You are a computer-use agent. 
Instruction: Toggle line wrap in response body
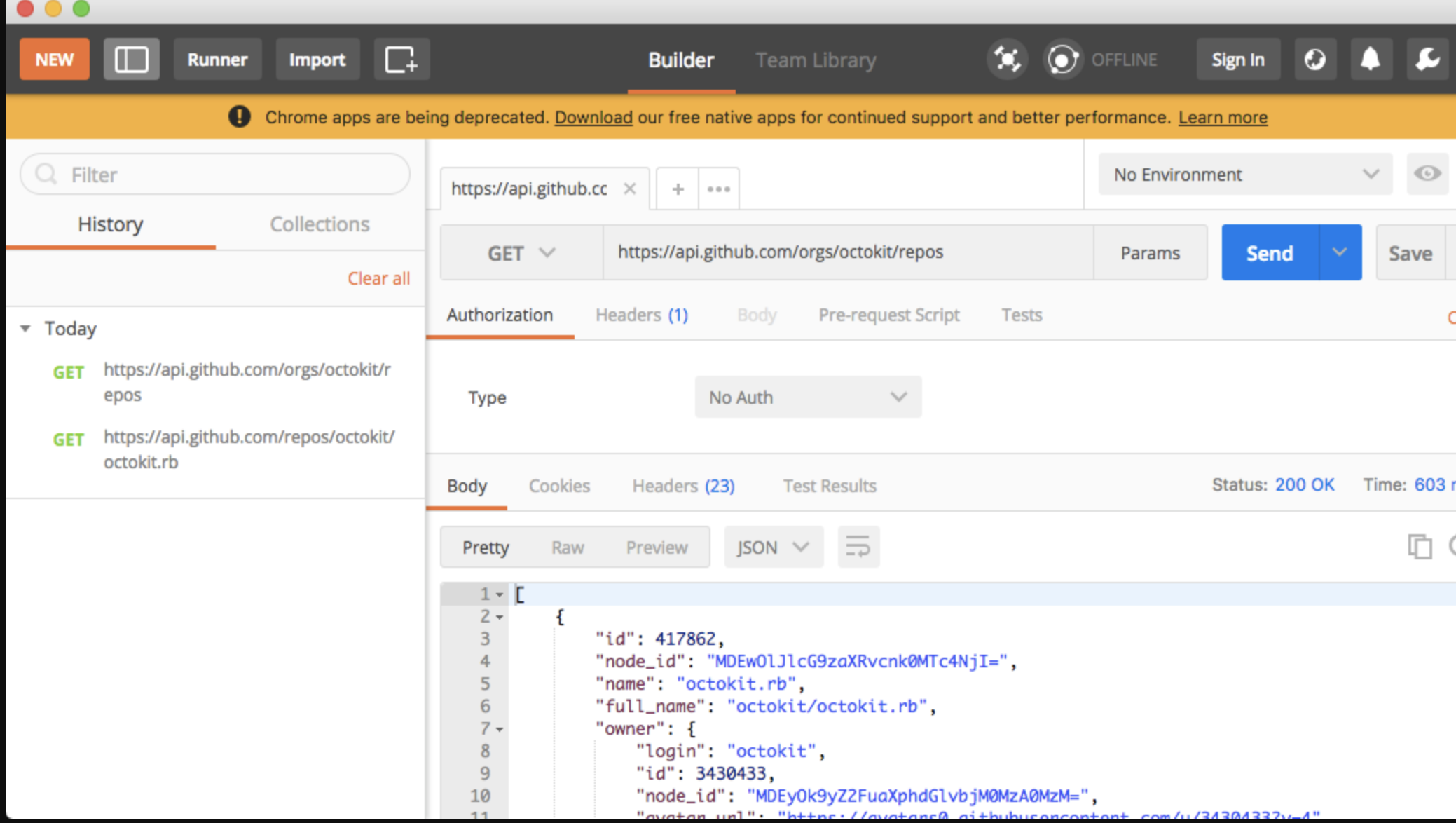coord(858,547)
